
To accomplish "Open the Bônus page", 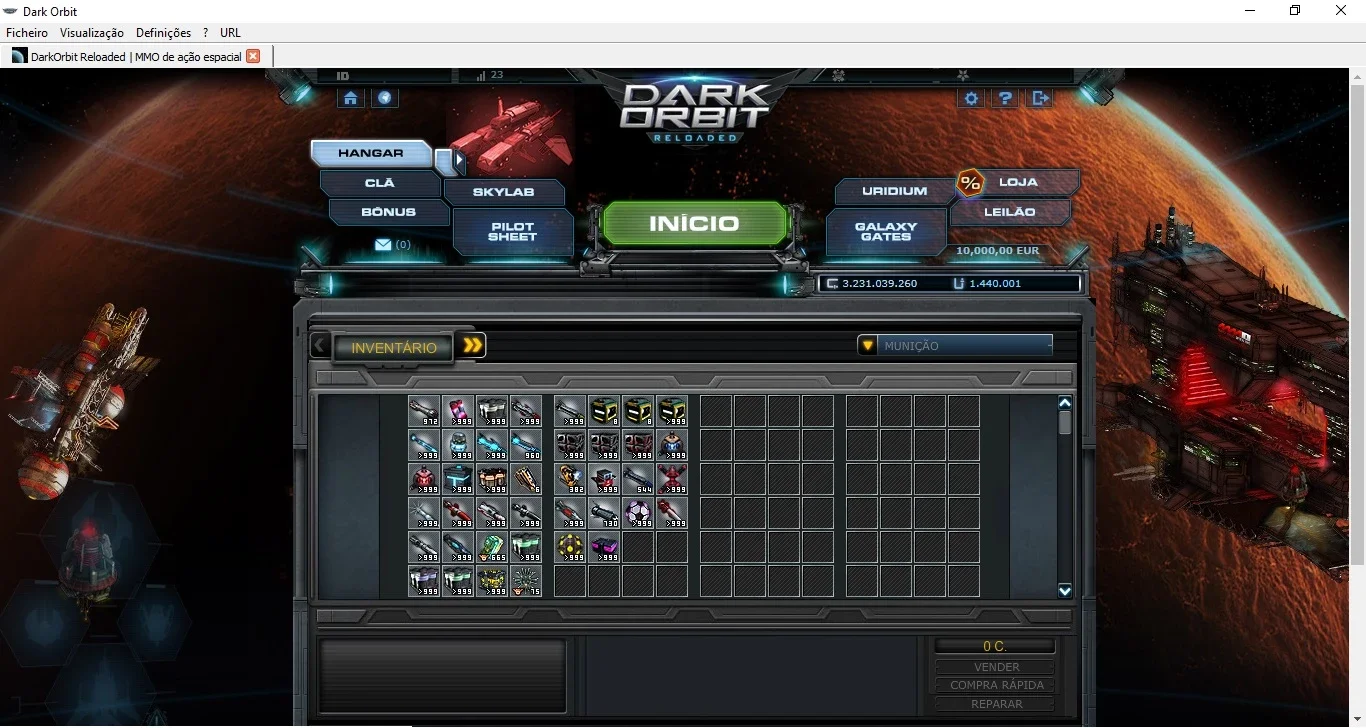I will click(388, 212).
